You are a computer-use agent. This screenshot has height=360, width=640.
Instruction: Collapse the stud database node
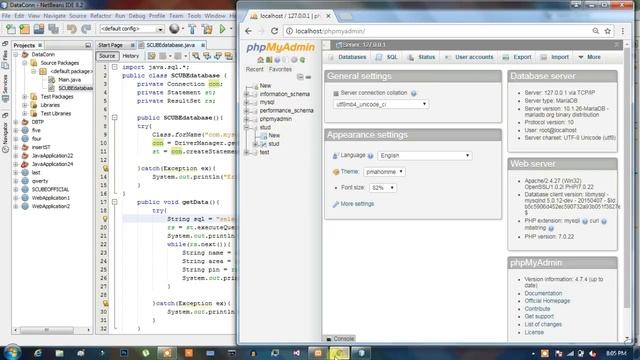(x=247, y=128)
